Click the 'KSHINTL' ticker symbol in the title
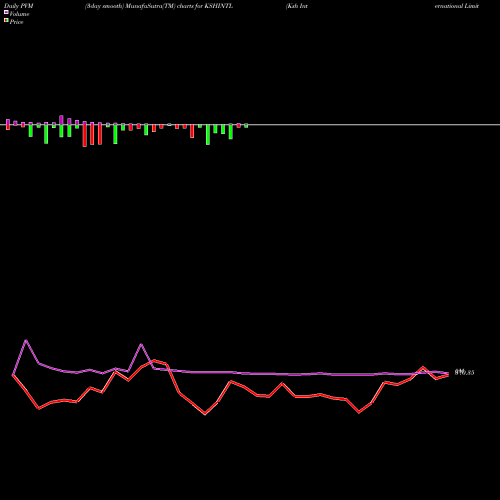Image resolution: width=500 pixels, height=500 pixels. tap(219, 6)
